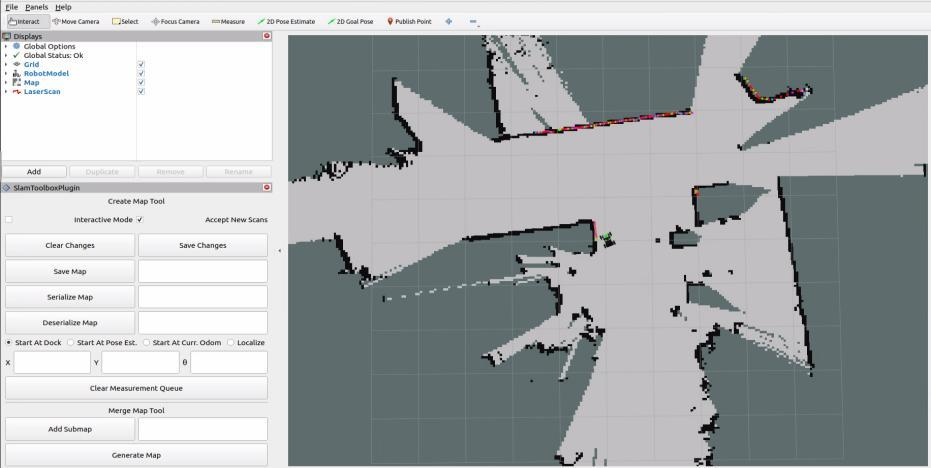The image size is (931, 468).
Task: Select Start At Dock radio button
Action: (9, 343)
